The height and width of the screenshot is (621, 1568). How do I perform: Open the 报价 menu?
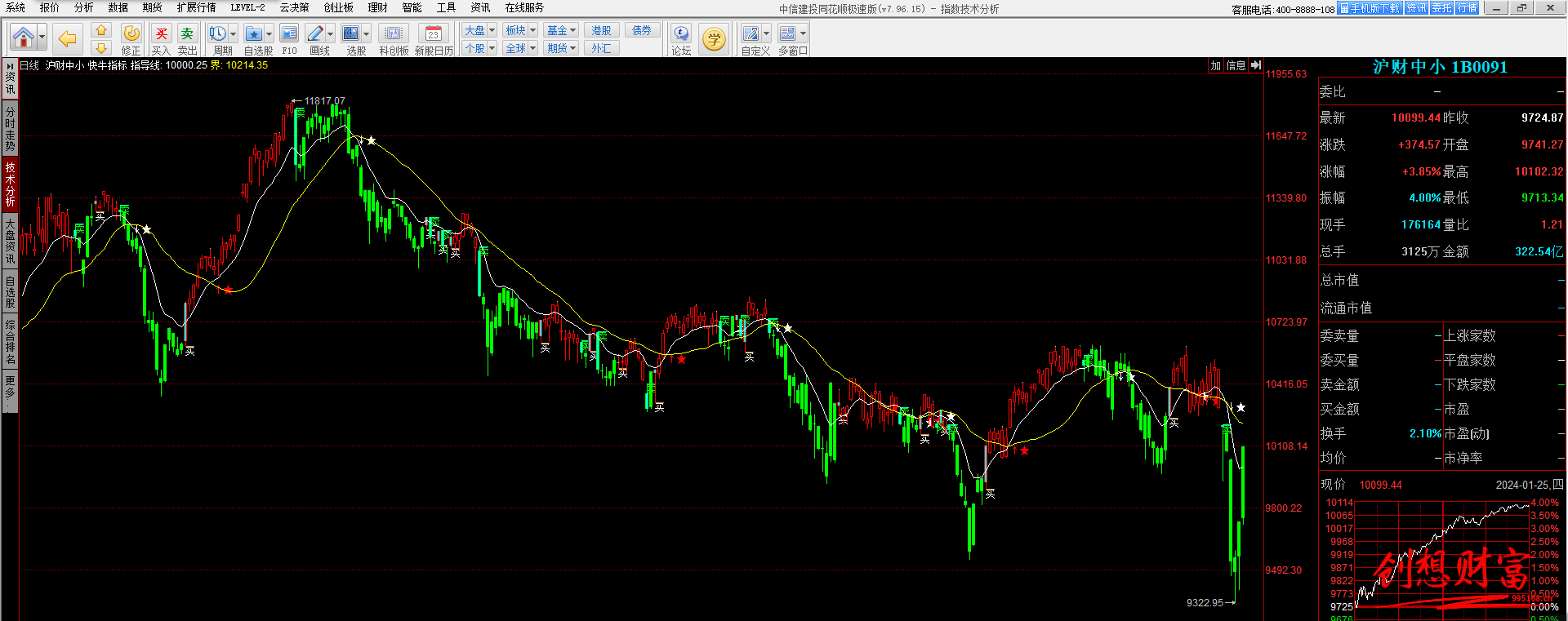pyautogui.click(x=50, y=7)
